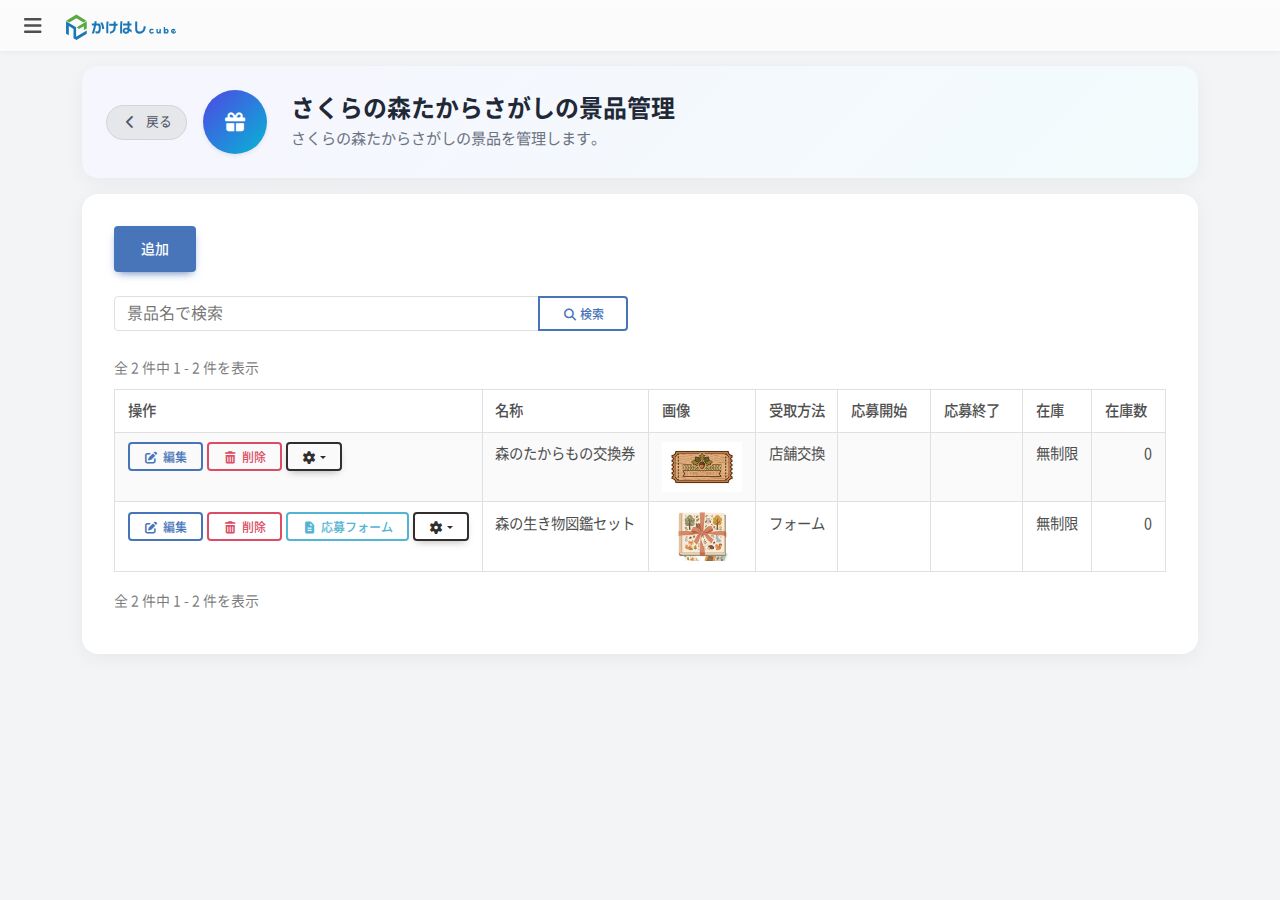Delete 森の生き物図鑑セット prize
This screenshot has width=1280, height=900.
(x=245, y=527)
